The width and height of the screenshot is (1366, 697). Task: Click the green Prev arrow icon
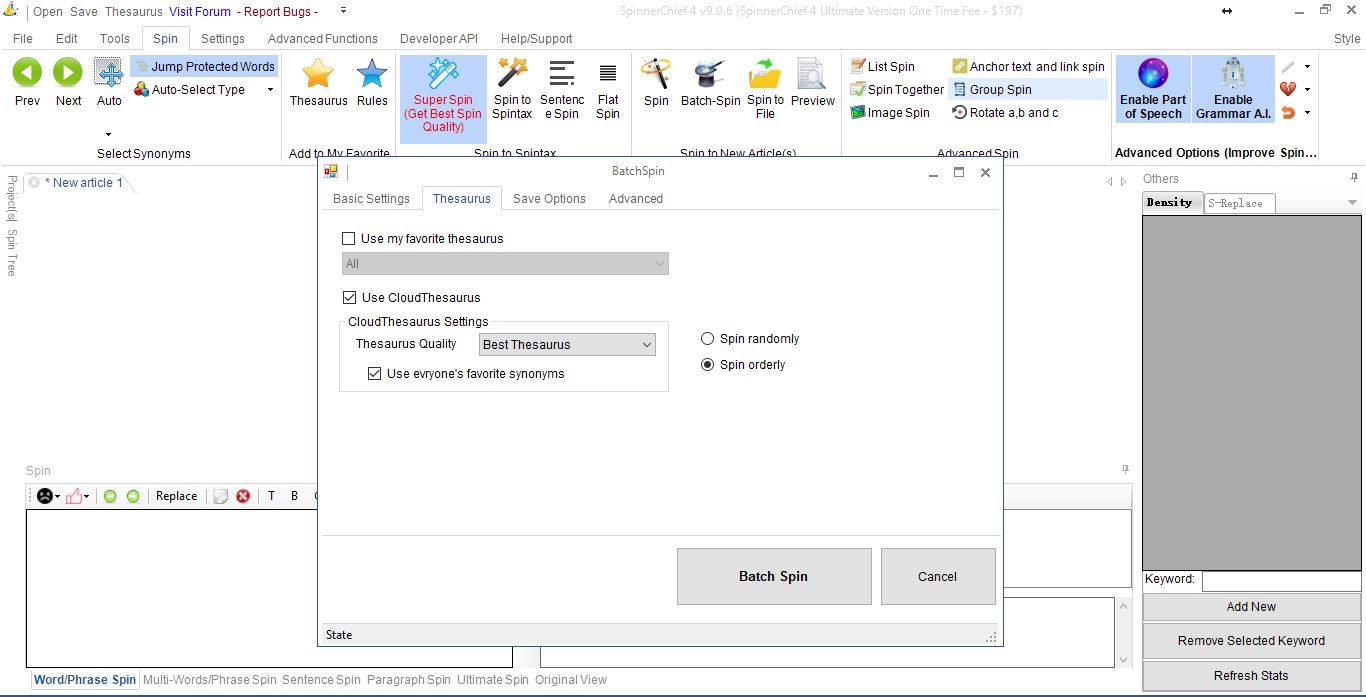tap(27, 73)
